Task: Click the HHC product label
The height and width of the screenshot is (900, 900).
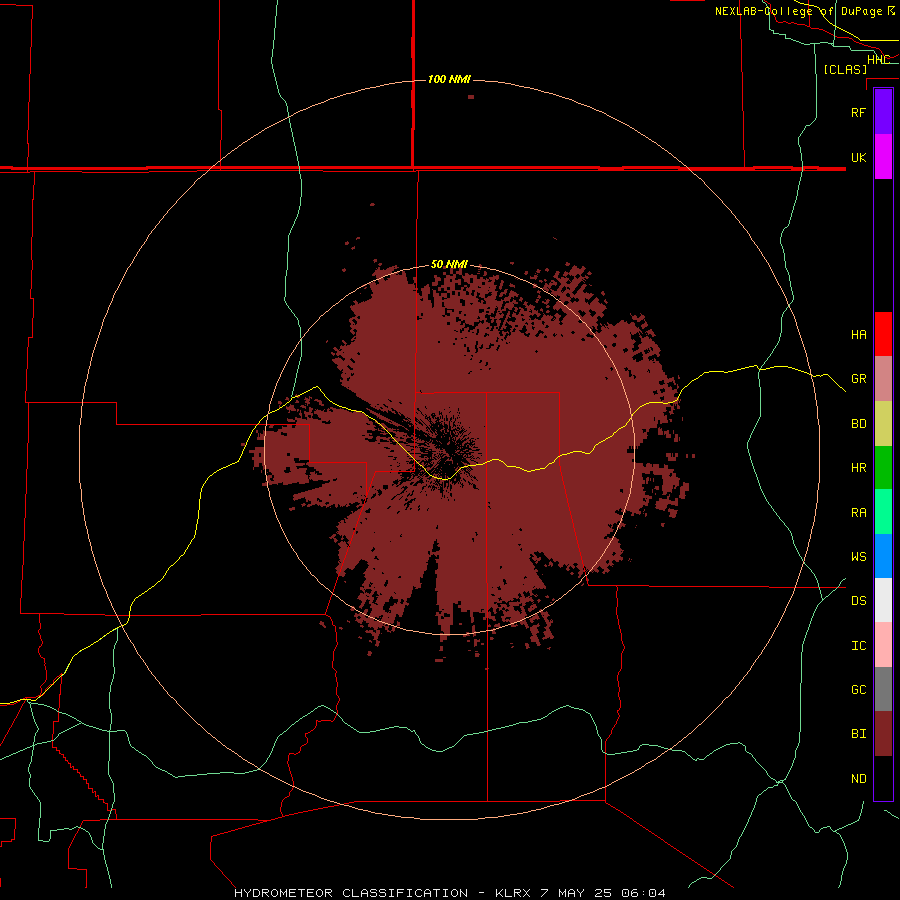Action: 878,60
